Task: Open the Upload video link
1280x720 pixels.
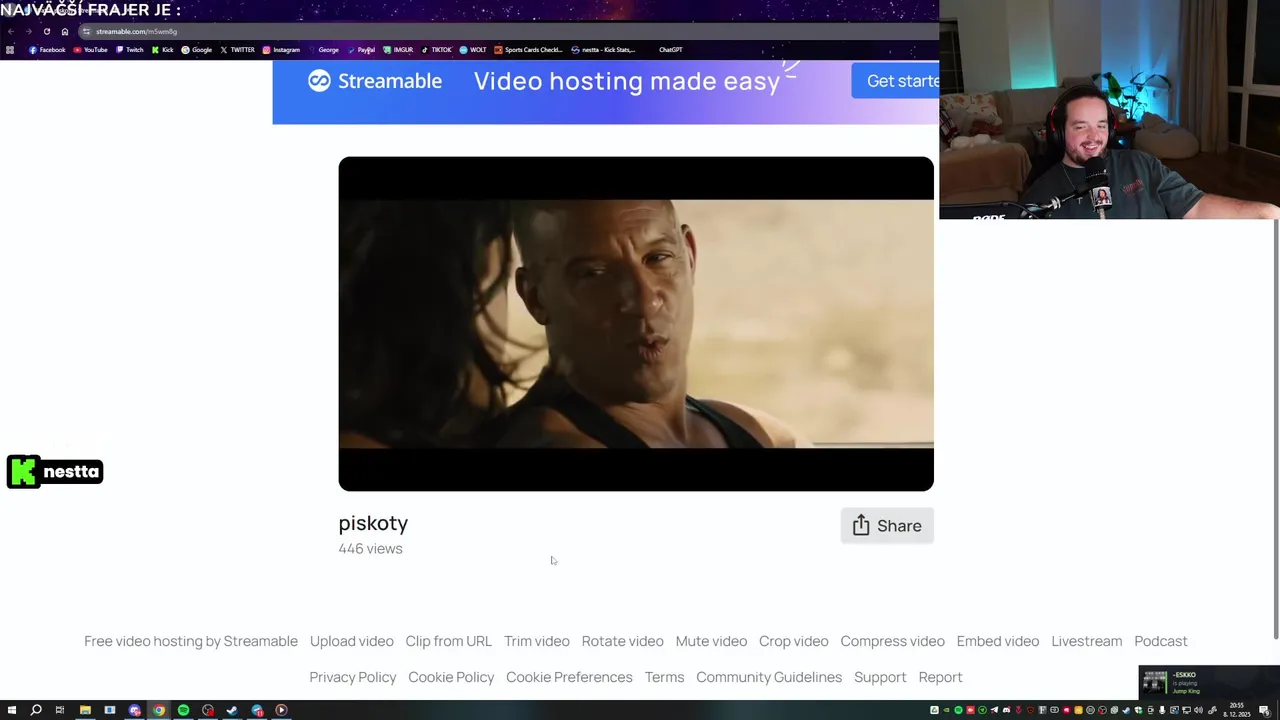Action: tap(352, 641)
